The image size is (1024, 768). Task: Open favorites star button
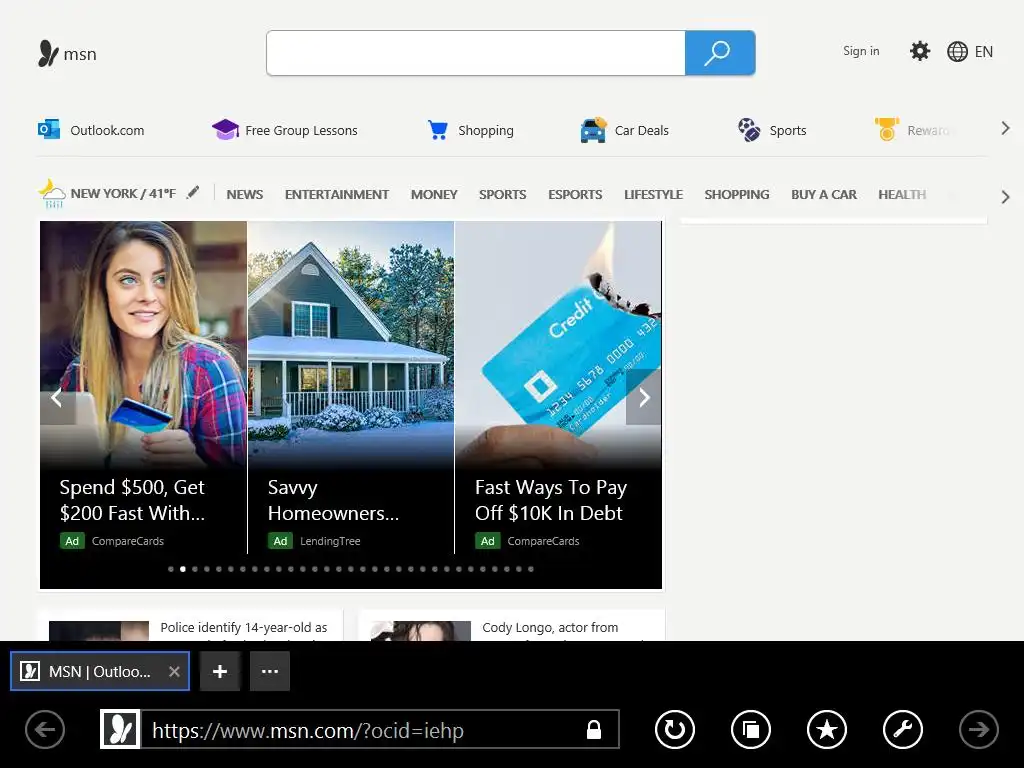[827, 729]
